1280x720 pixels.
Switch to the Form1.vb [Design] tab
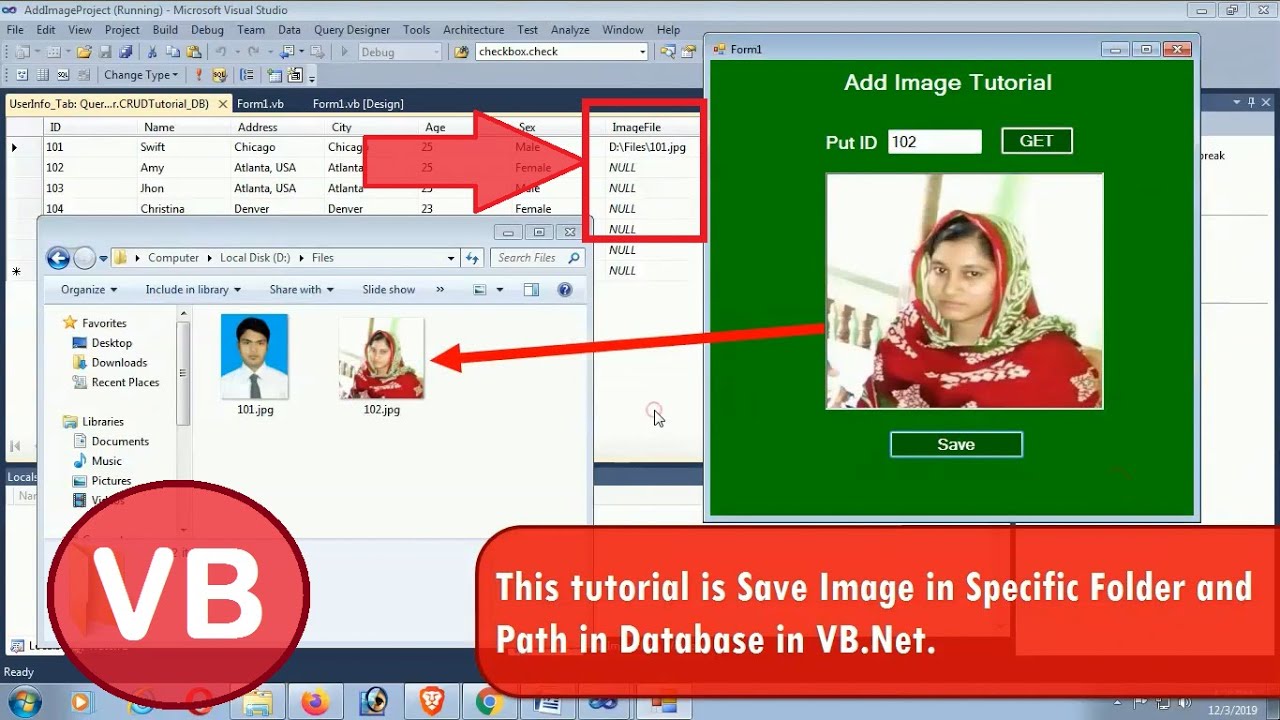click(x=358, y=104)
